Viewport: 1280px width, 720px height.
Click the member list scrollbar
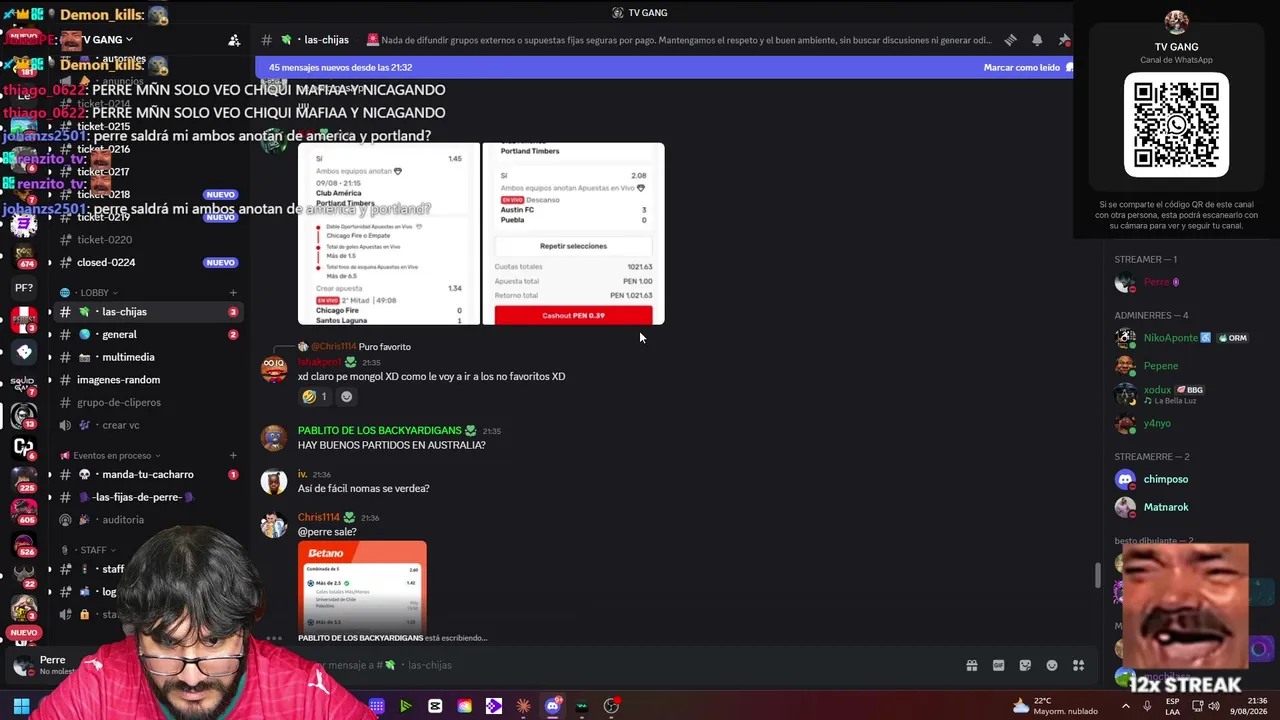(1097, 576)
